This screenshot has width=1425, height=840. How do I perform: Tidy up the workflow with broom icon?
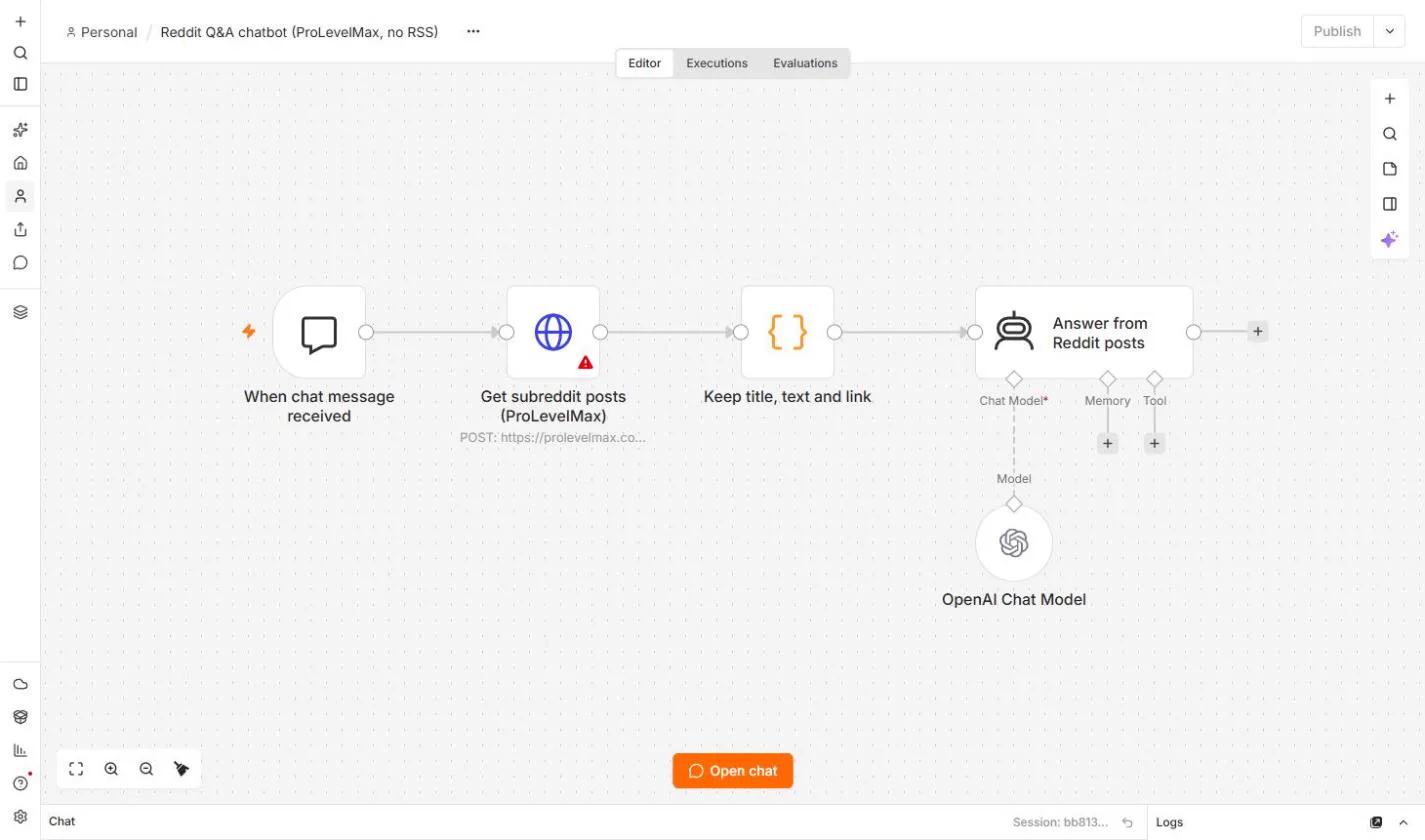tap(181, 769)
